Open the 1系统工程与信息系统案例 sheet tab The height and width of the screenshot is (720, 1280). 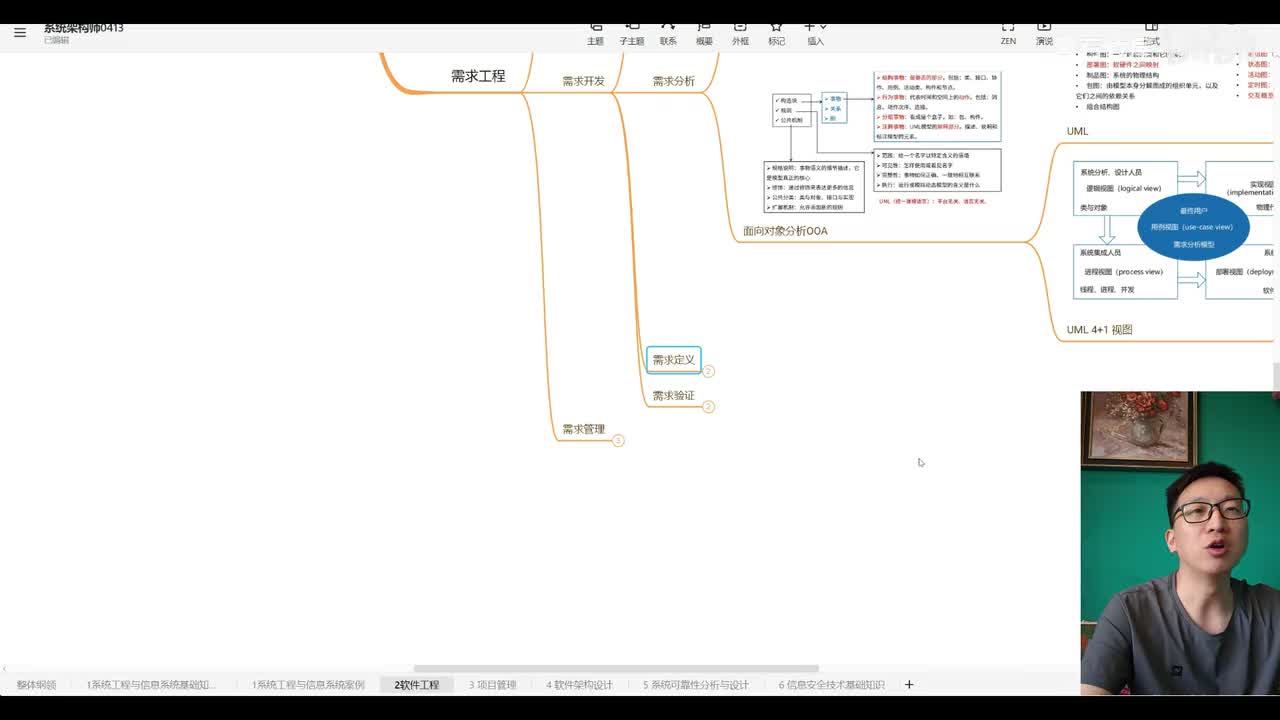click(308, 685)
